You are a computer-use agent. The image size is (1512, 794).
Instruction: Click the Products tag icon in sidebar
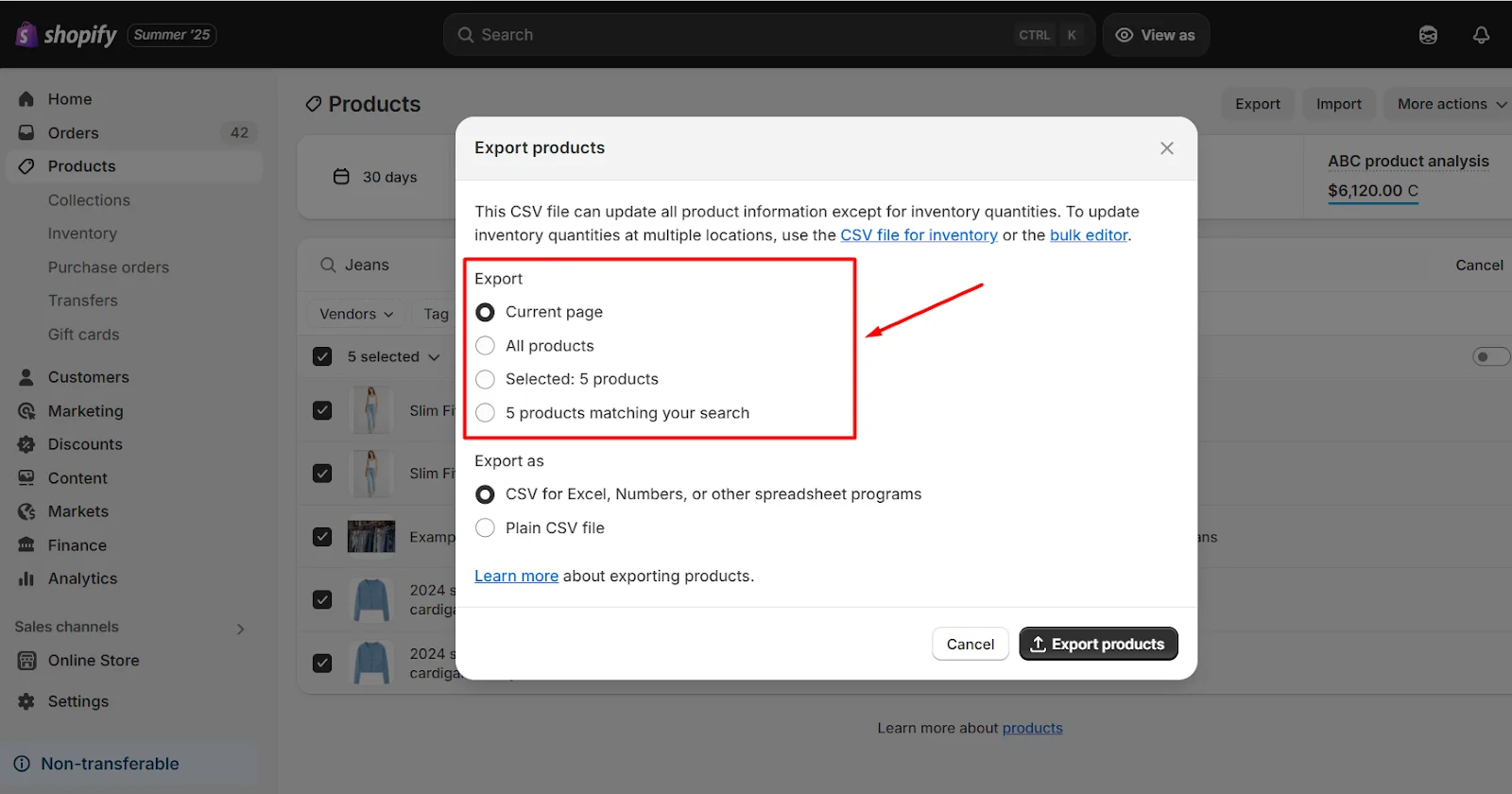[x=26, y=166]
